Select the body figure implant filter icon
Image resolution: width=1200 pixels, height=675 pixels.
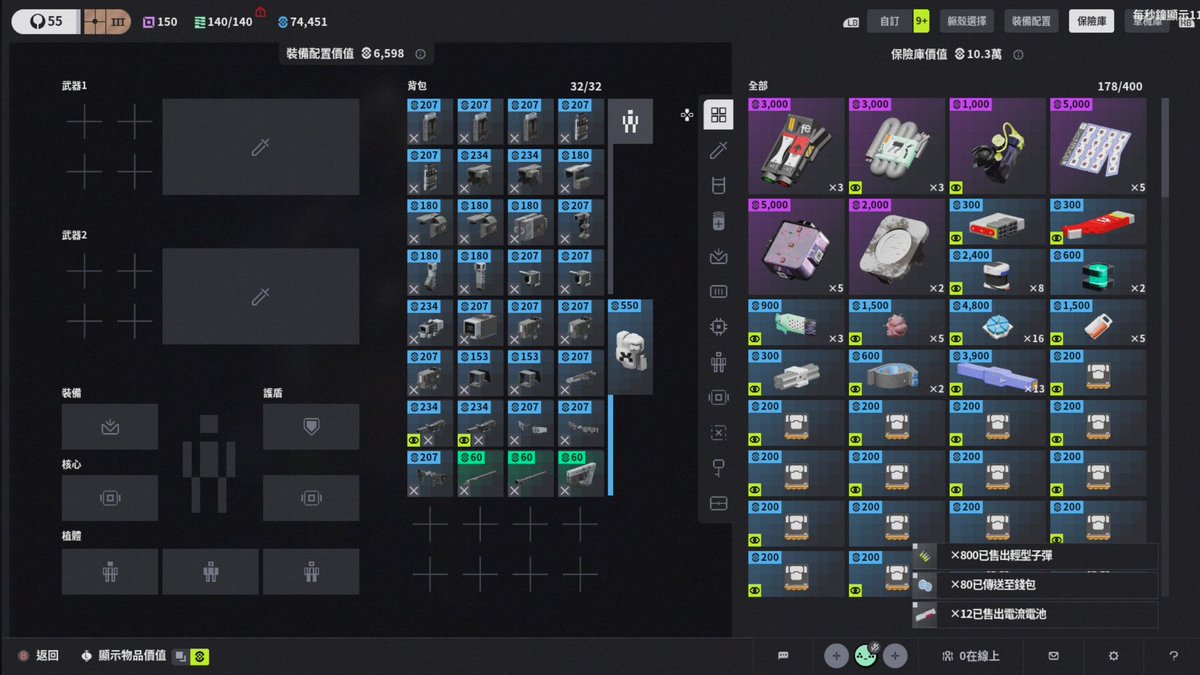718,362
